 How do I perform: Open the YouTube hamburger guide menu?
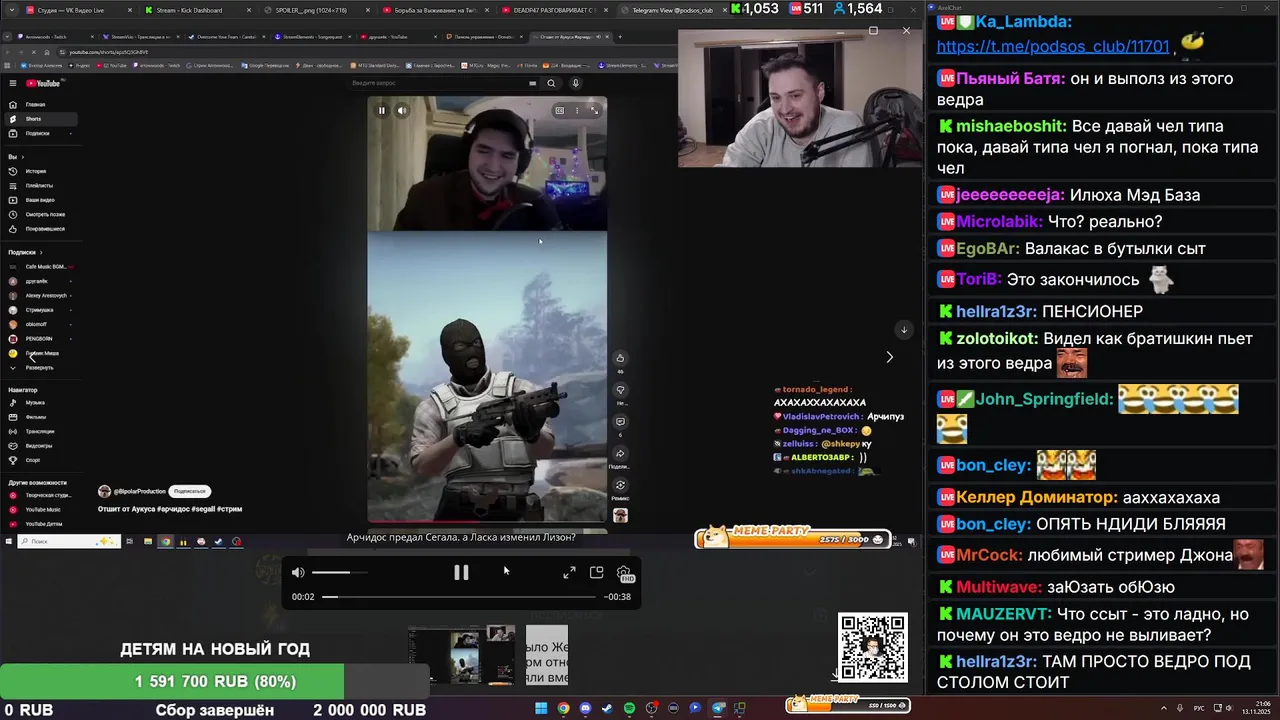(x=13, y=83)
